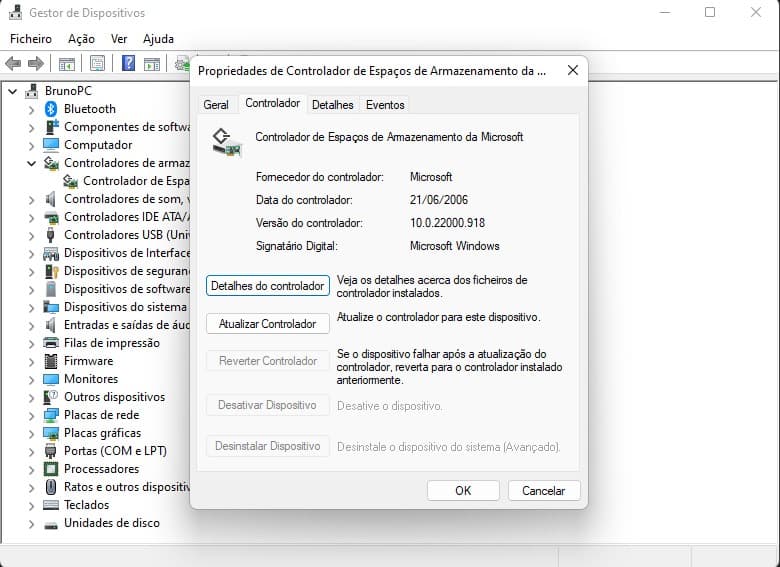Image resolution: width=780 pixels, height=567 pixels.
Task: Click the Unidades de disco drive icon
Action: (x=51, y=524)
